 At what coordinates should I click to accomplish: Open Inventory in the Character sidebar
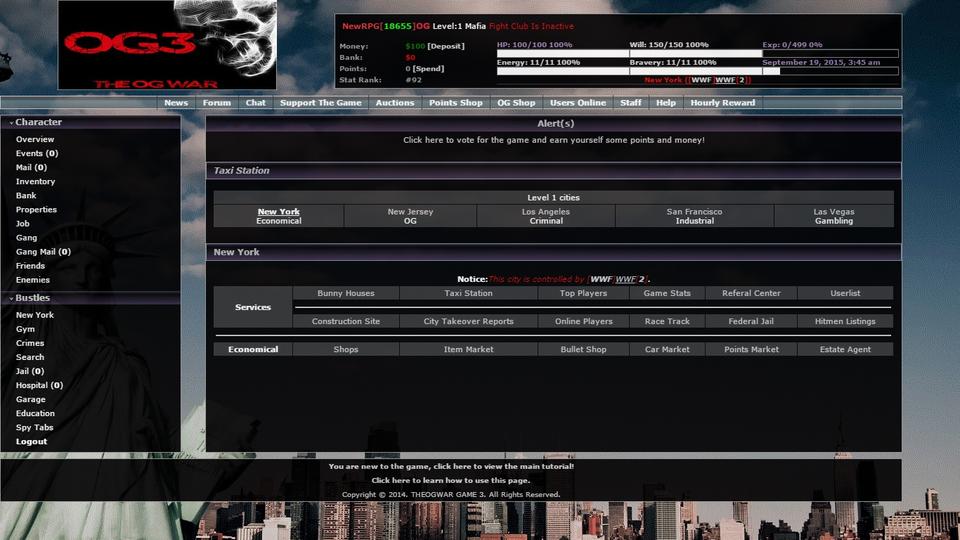click(35, 182)
